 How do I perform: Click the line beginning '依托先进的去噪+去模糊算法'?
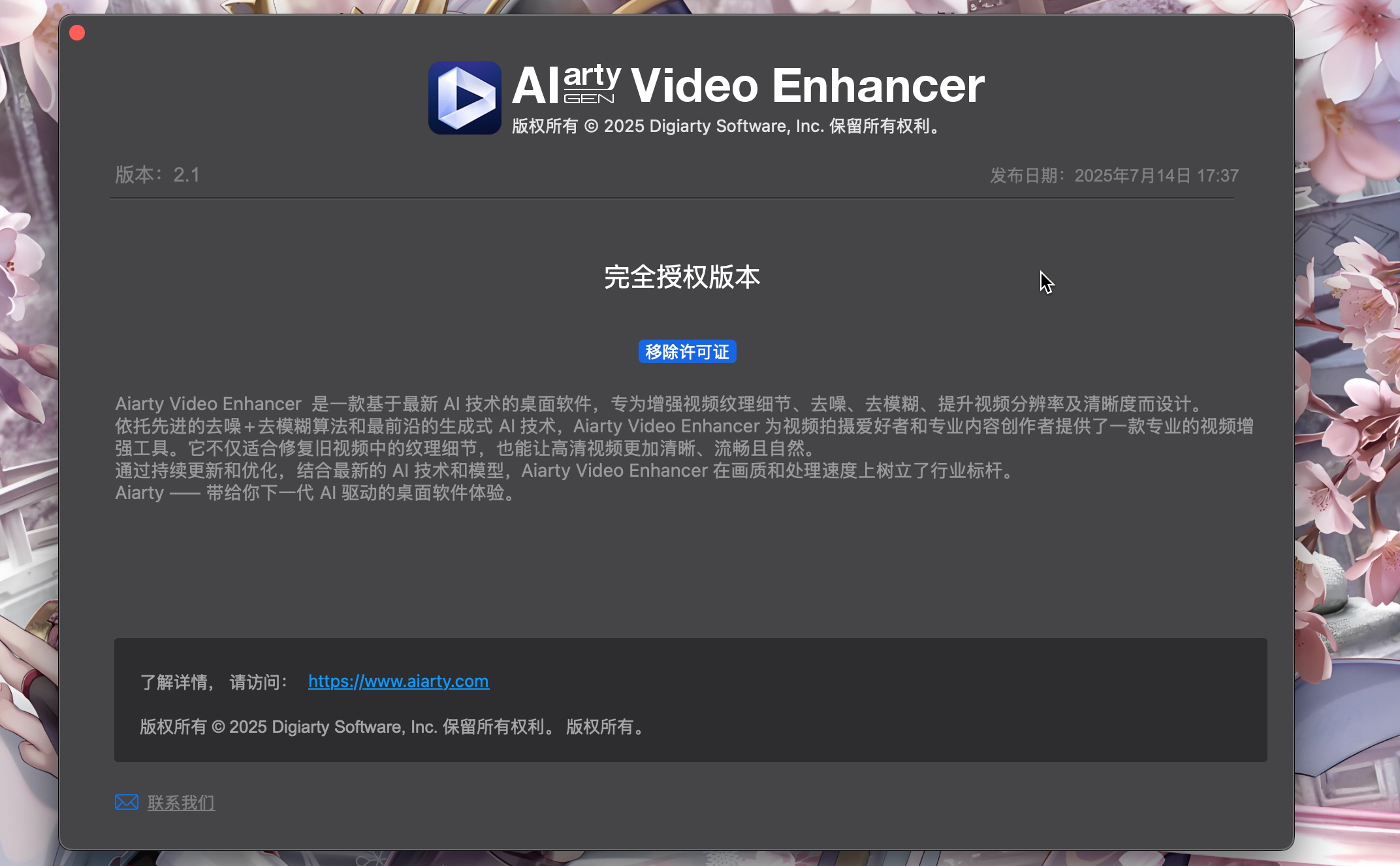pyautogui.click(x=684, y=426)
